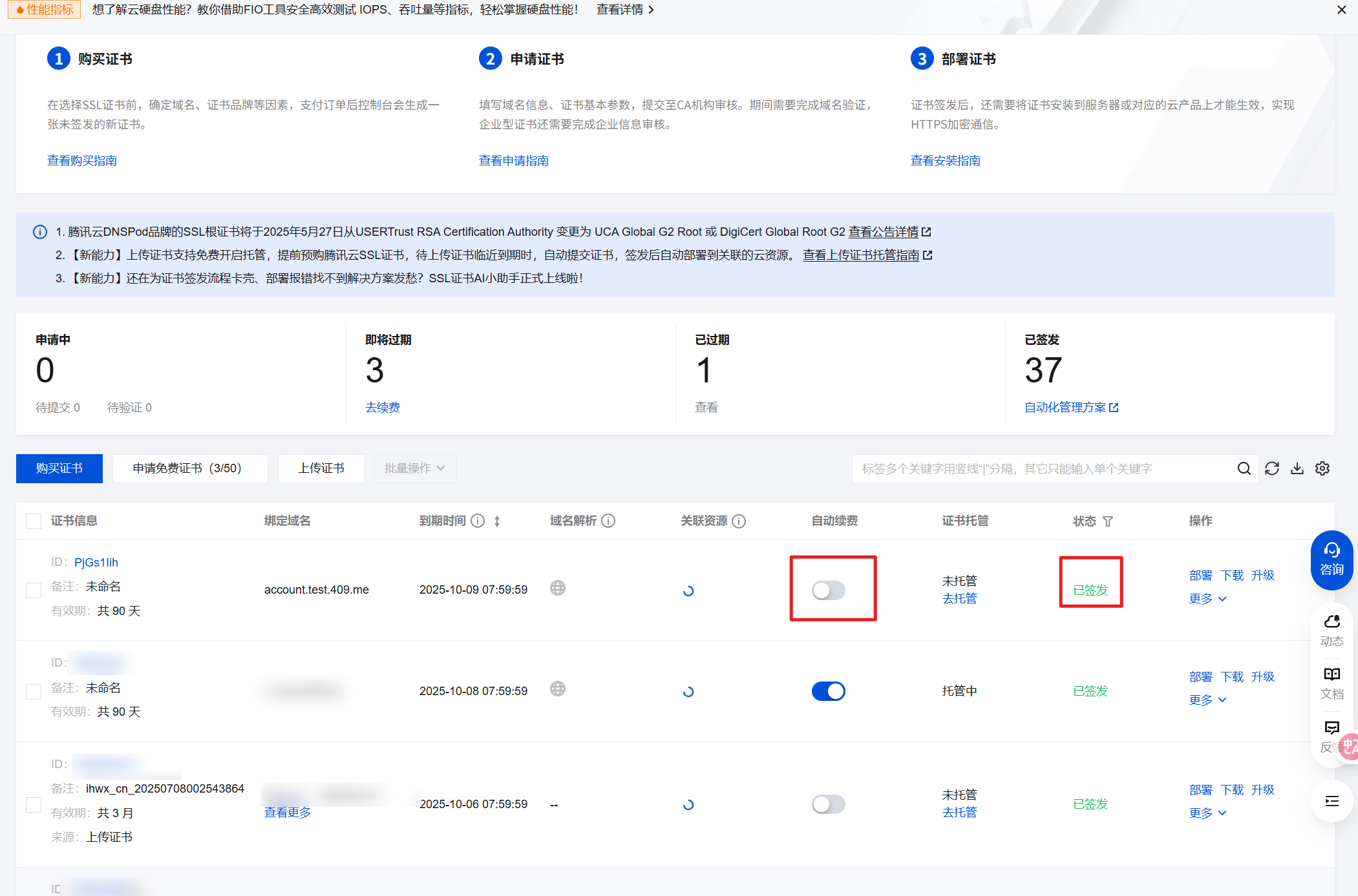Refresh the certificate list

[1271, 468]
